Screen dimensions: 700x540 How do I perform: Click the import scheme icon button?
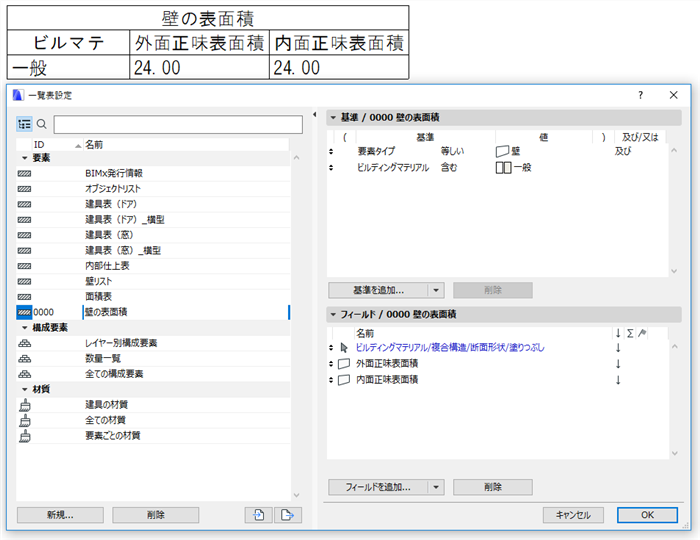point(258,515)
